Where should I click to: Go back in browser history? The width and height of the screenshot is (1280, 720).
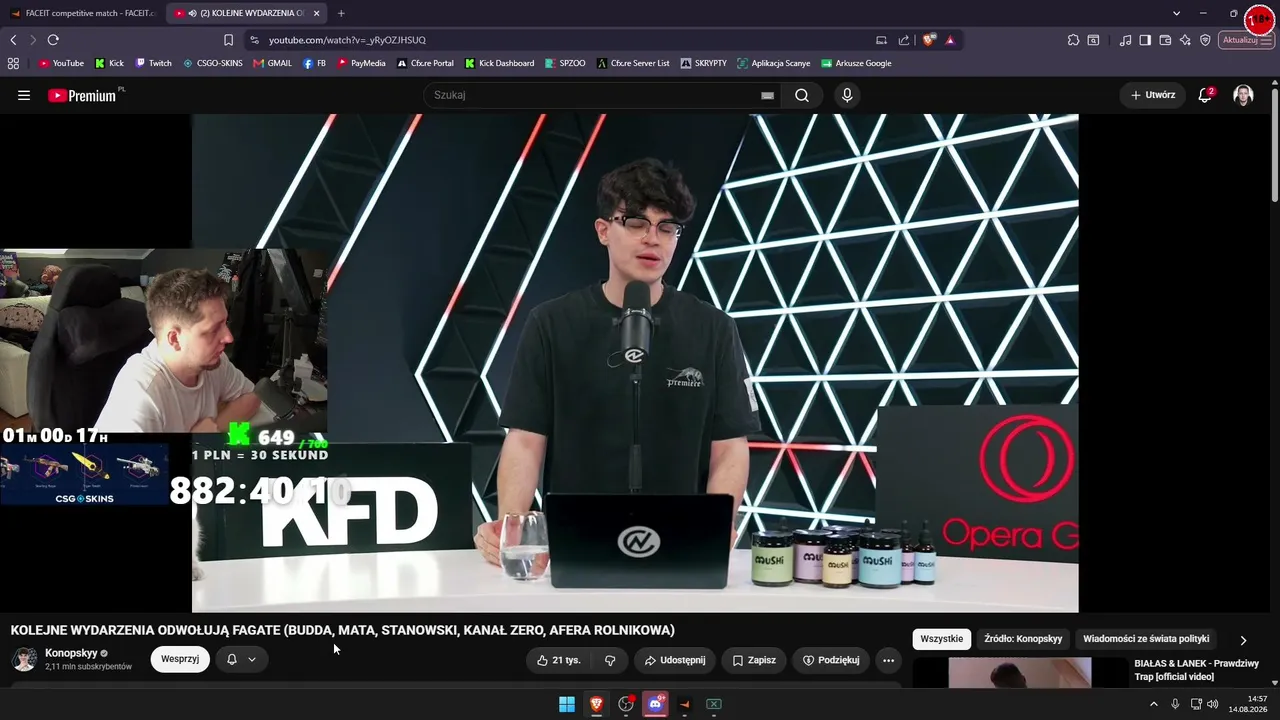[13, 40]
